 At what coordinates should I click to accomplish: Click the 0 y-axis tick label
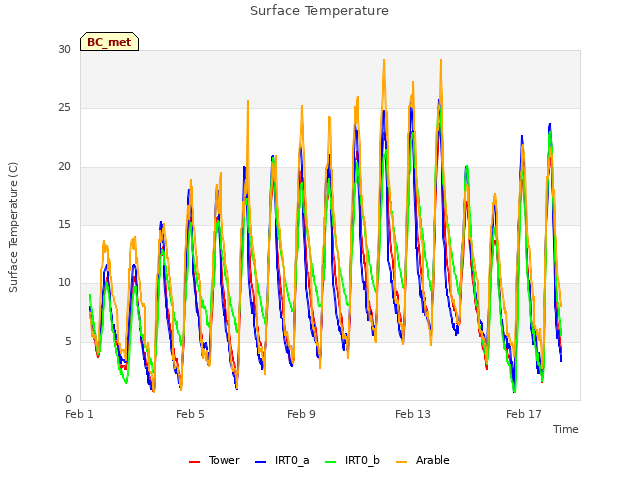(68, 399)
